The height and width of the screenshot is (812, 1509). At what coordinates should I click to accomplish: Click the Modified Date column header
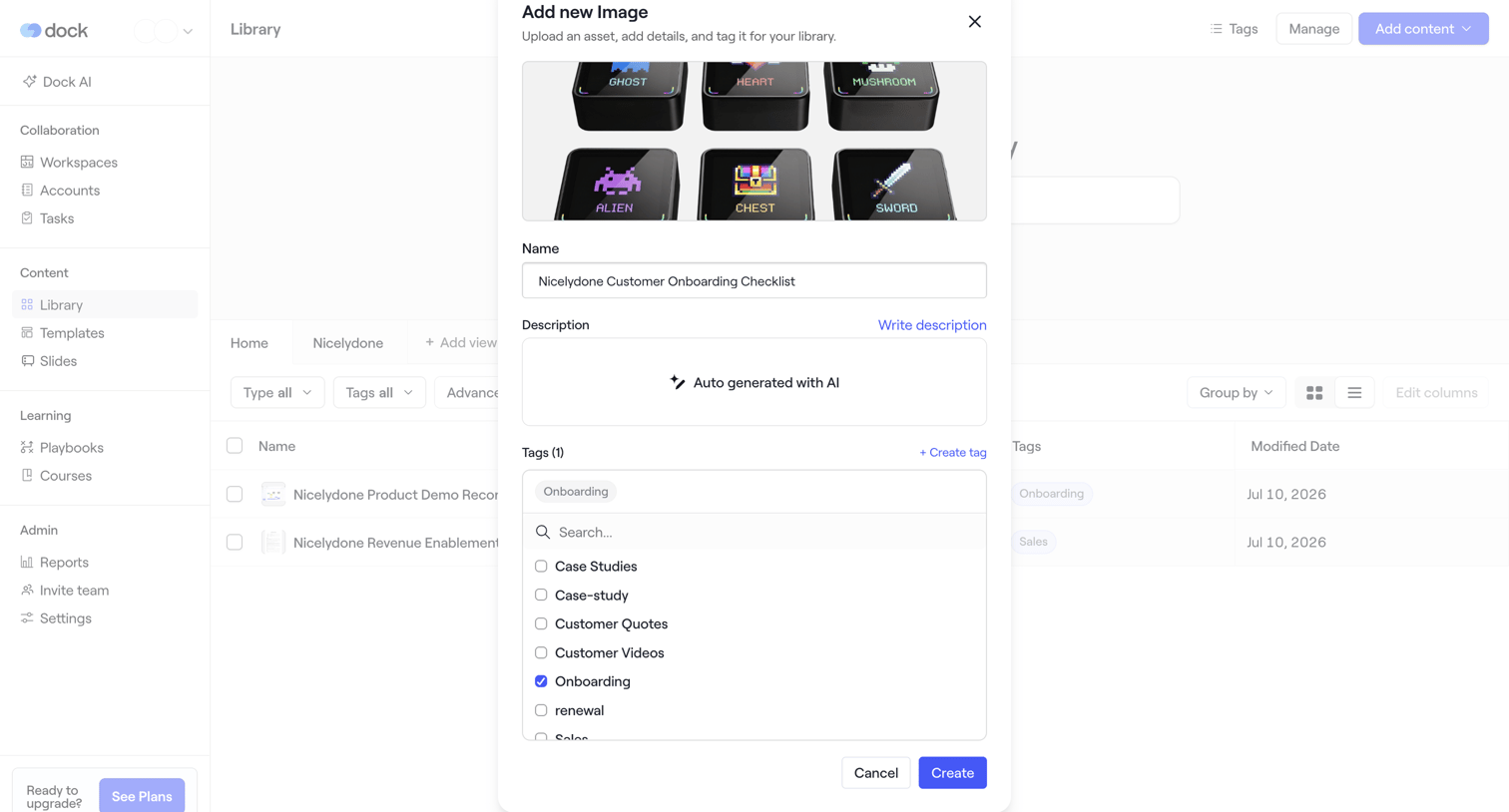pyautogui.click(x=1295, y=446)
